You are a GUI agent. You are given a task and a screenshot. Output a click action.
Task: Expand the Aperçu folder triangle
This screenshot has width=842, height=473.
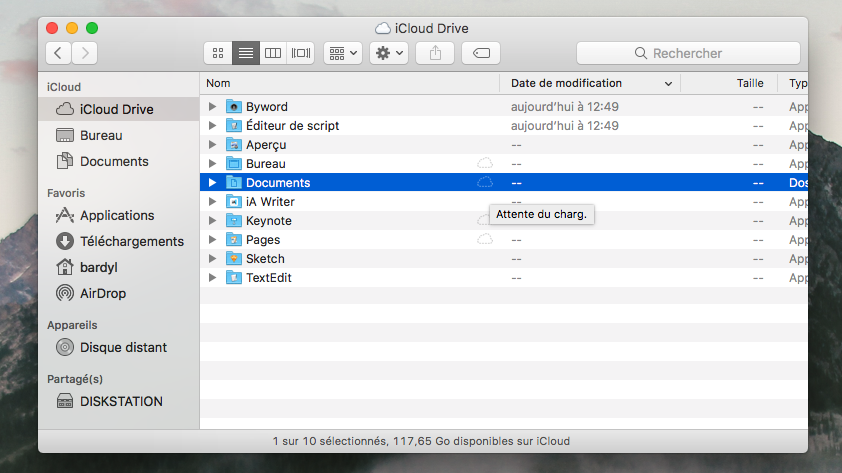(212, 144)
